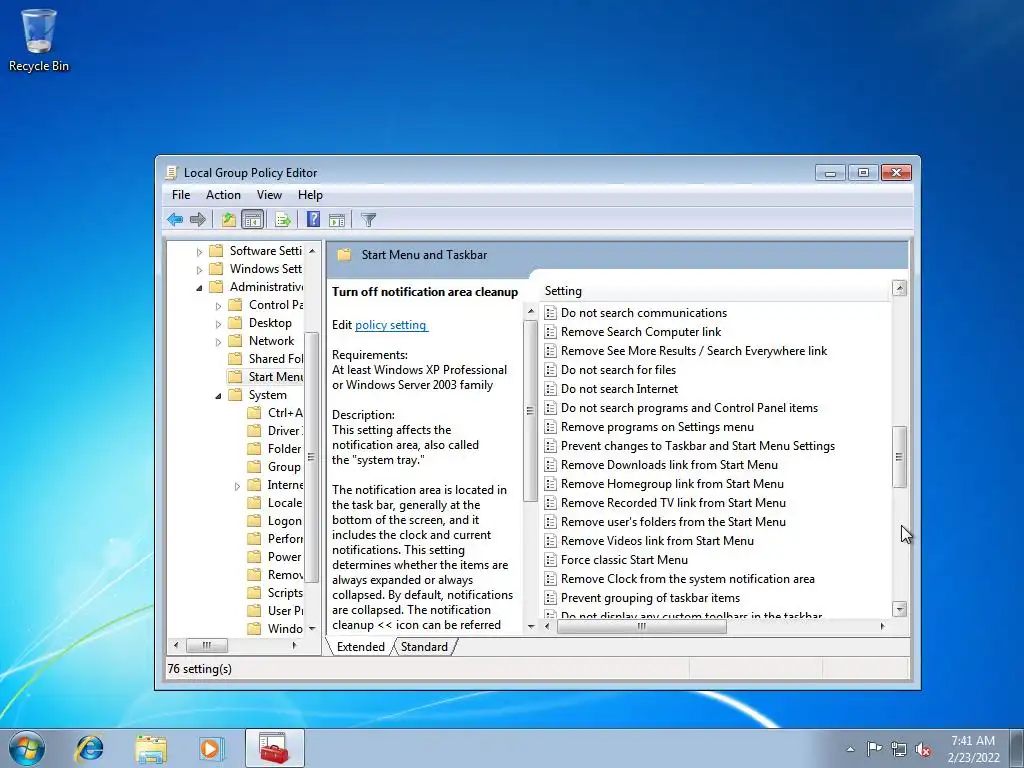The image size is (1024, 768).
Task: Click icon beside Do not search Internet
Action: click(x=551, y=389)
